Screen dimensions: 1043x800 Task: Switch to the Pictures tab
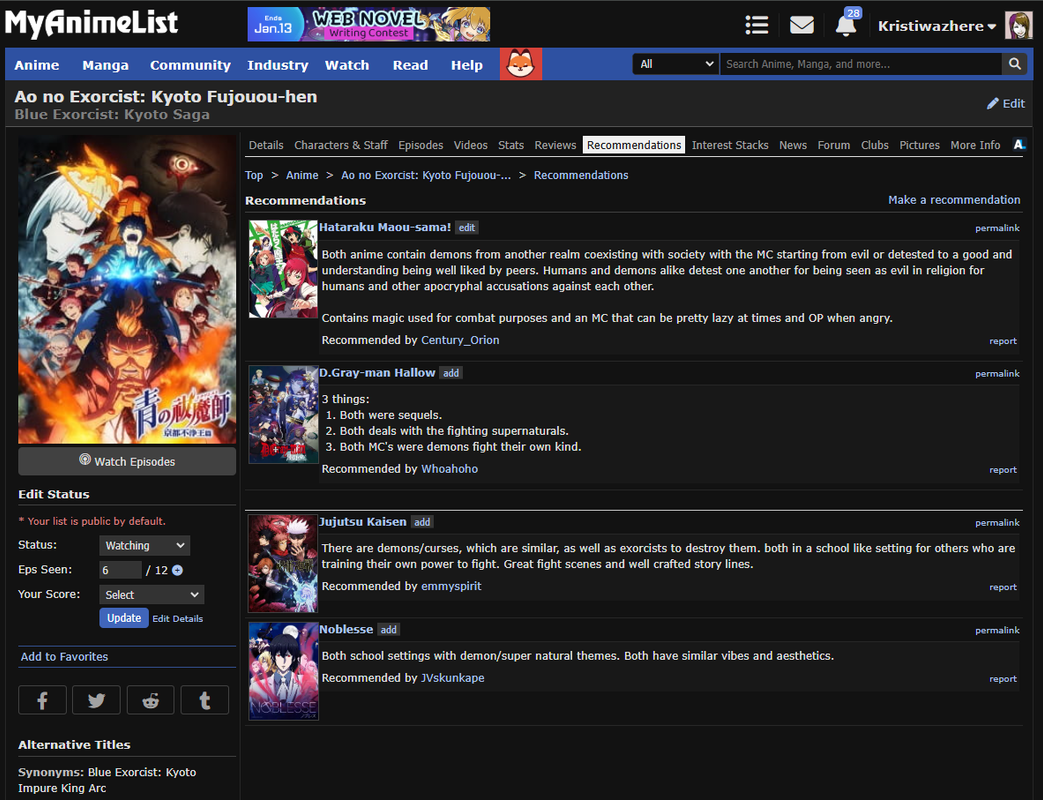[919, 145]
